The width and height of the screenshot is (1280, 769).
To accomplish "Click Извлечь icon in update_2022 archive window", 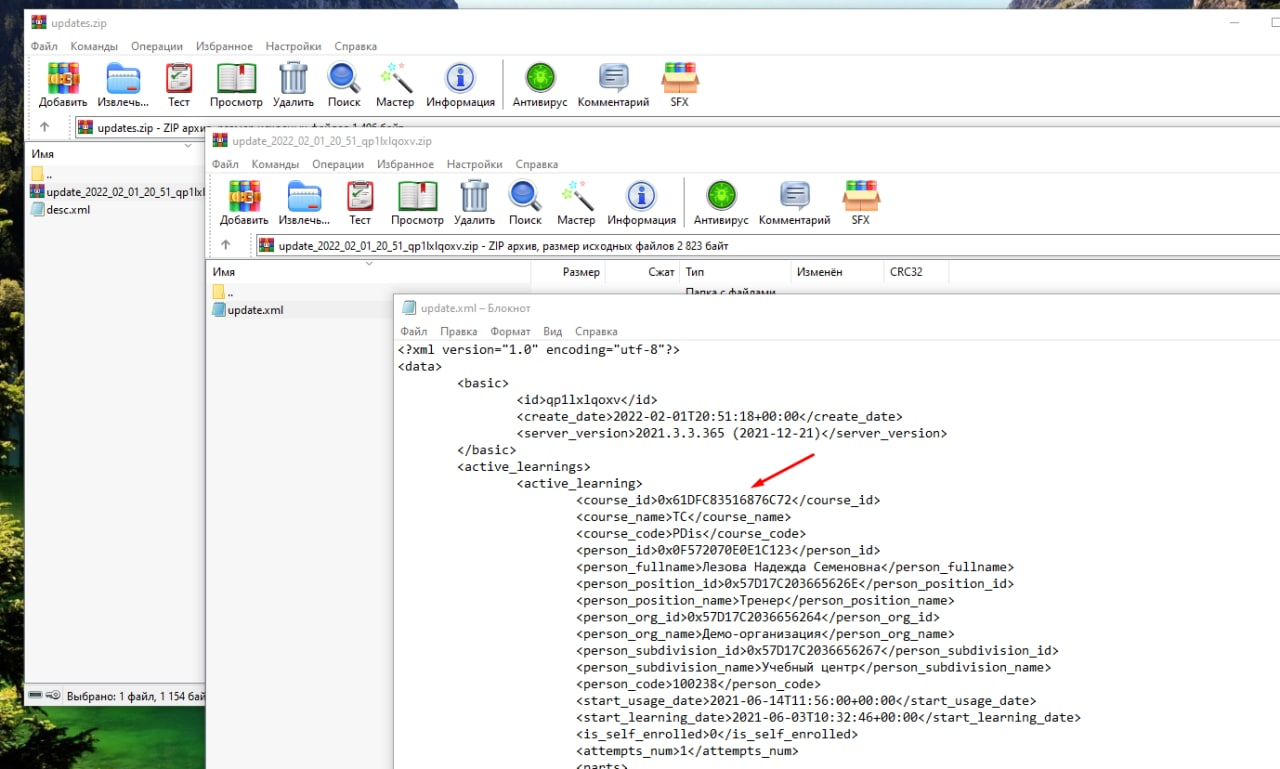I will click(x=304, y=195).
